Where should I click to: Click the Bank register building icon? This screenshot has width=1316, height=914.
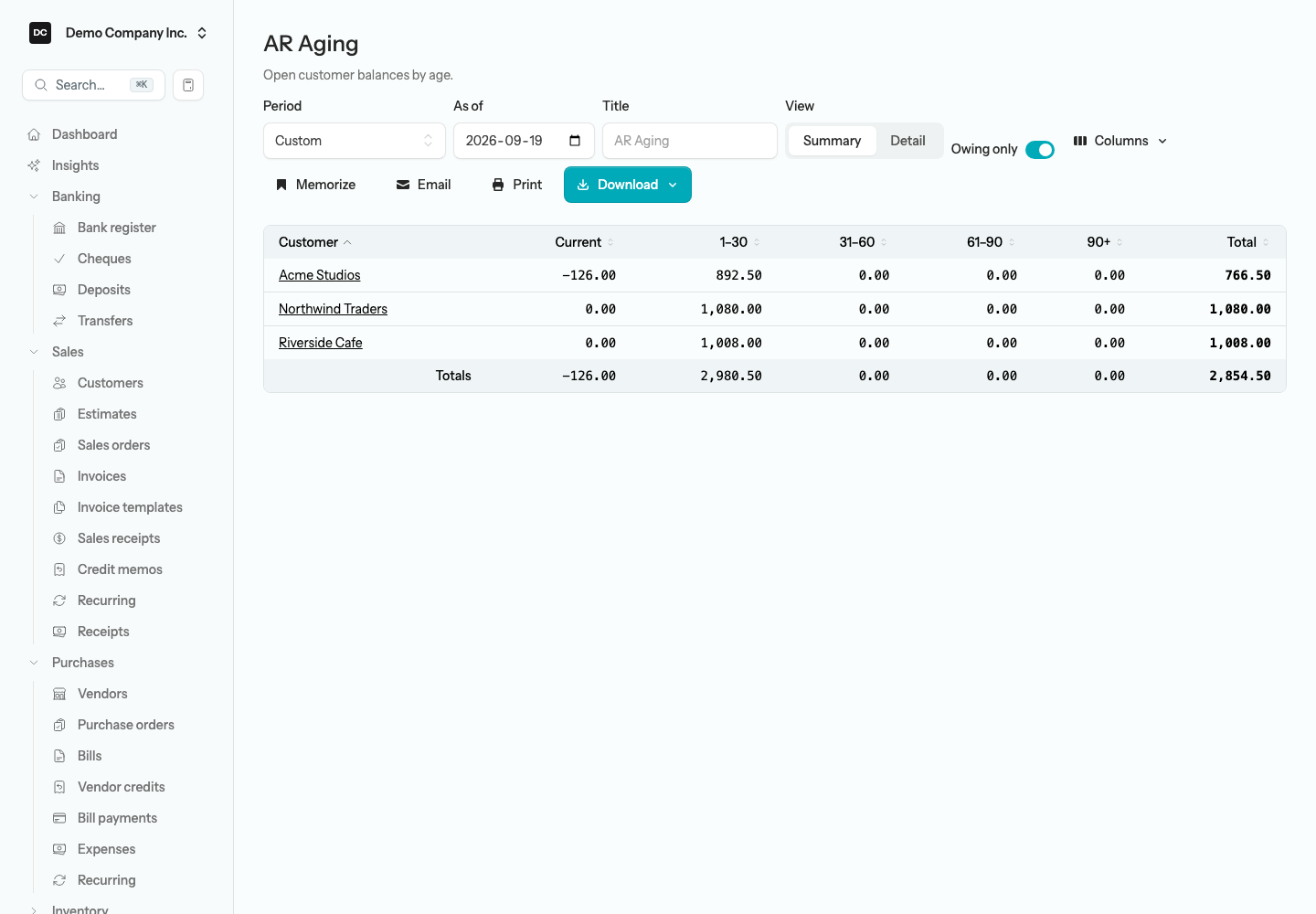pyautogui.click(x=59, y=228)
